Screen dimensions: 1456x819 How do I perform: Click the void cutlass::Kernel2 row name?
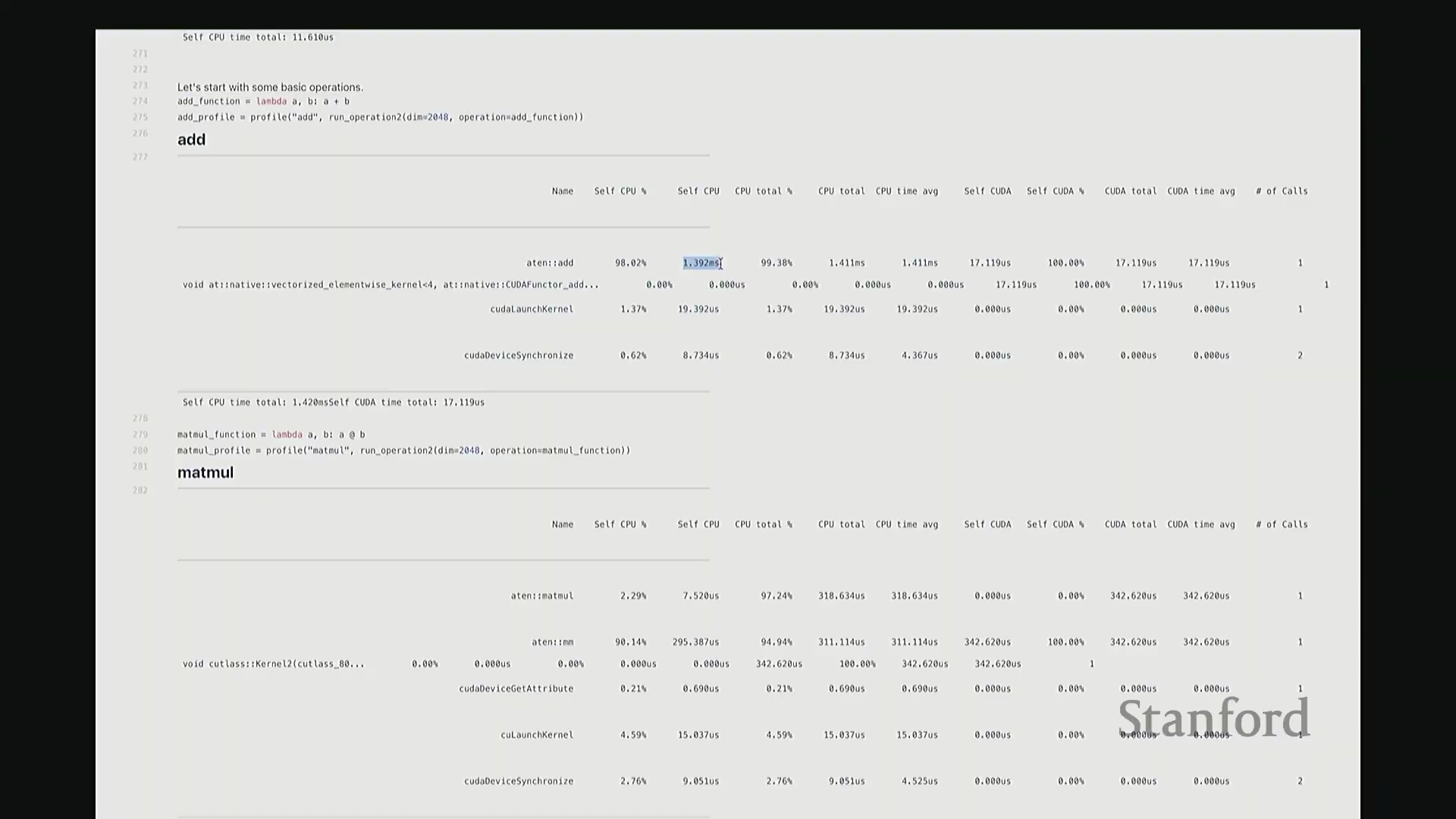pyautogui.click(x=273, y=664)
